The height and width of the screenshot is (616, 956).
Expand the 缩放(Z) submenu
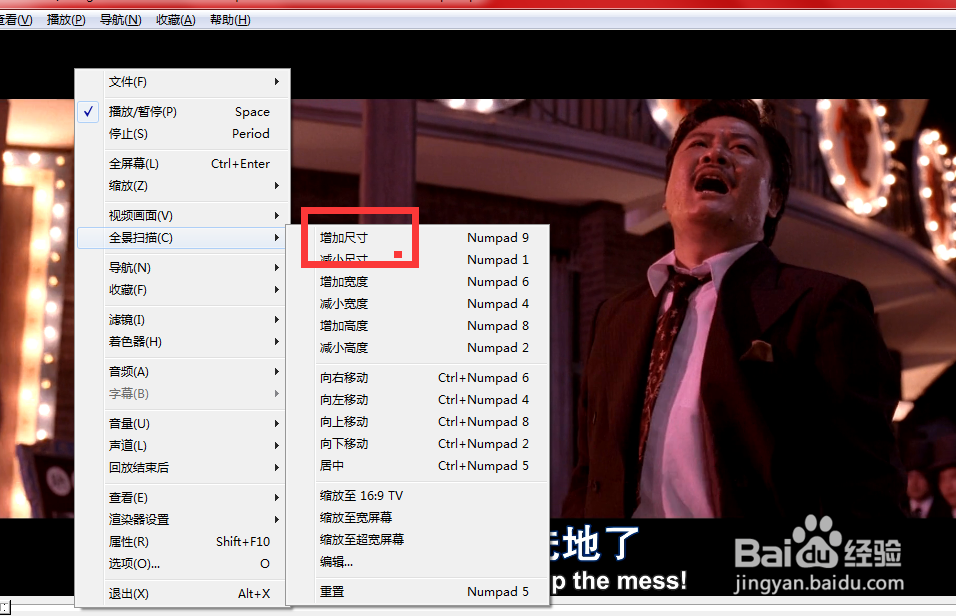182,185
